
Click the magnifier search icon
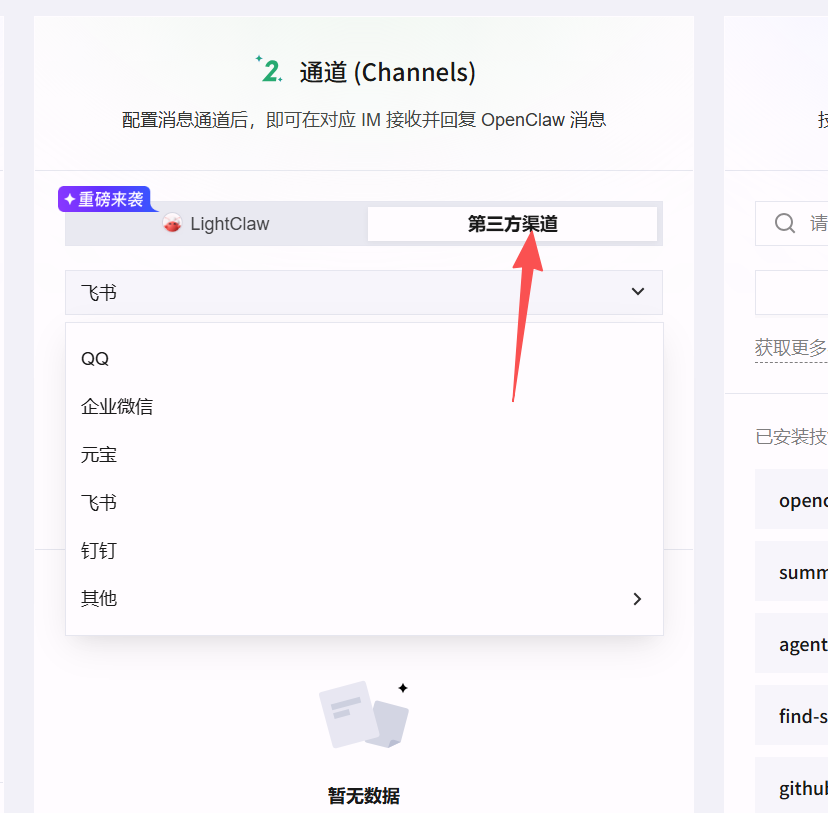tap(785, 223)
